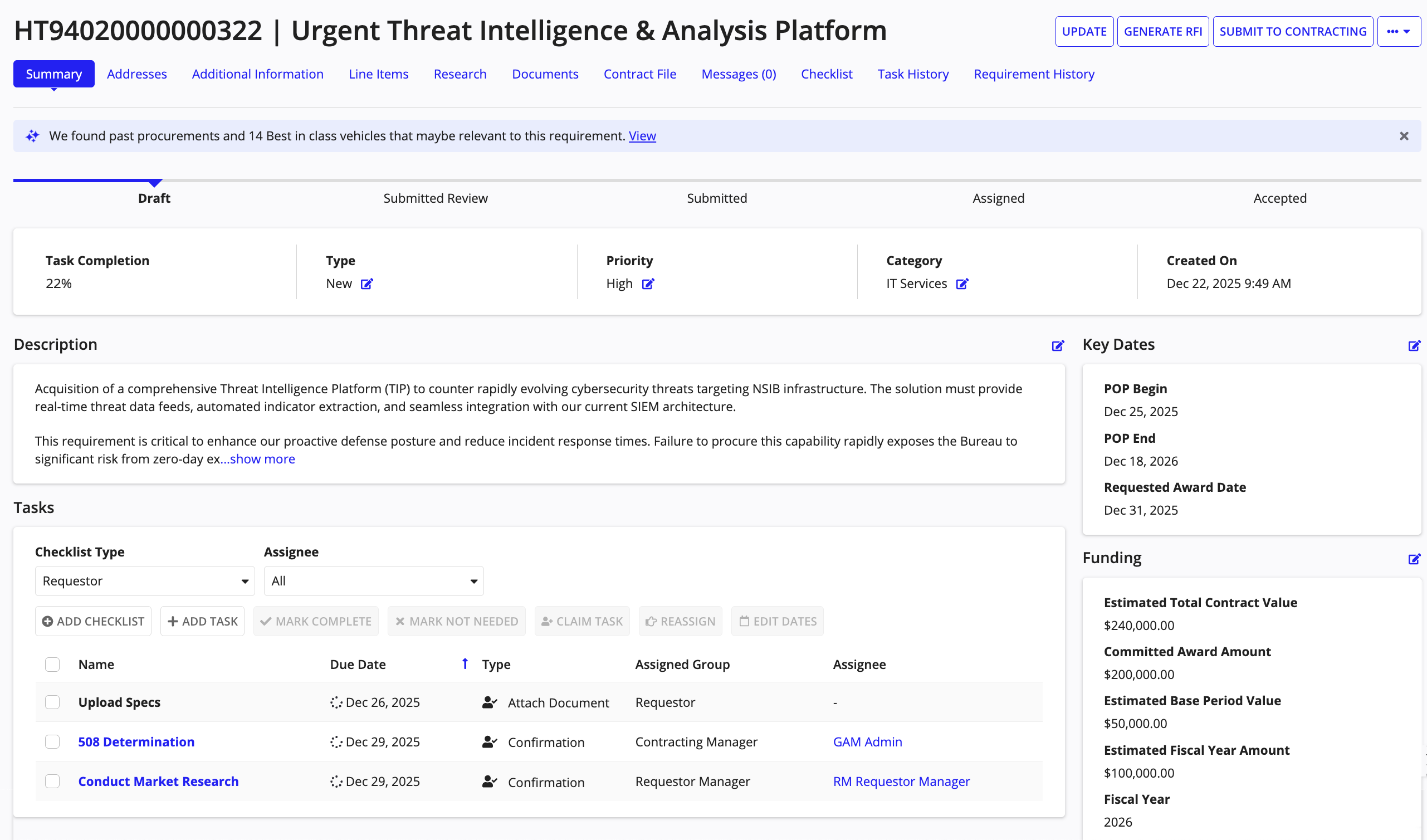Click the Conduct Market Research due date status icon

click(x=336, y=782)
